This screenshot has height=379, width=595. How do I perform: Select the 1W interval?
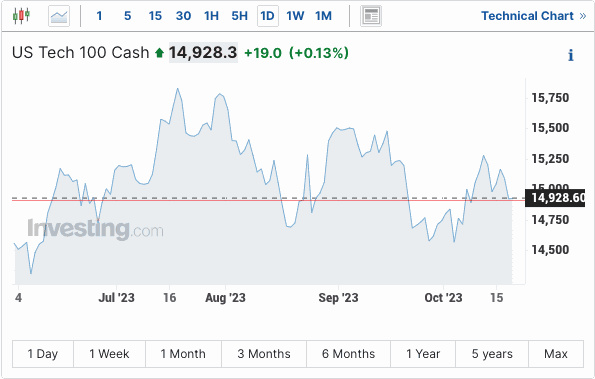295,16
